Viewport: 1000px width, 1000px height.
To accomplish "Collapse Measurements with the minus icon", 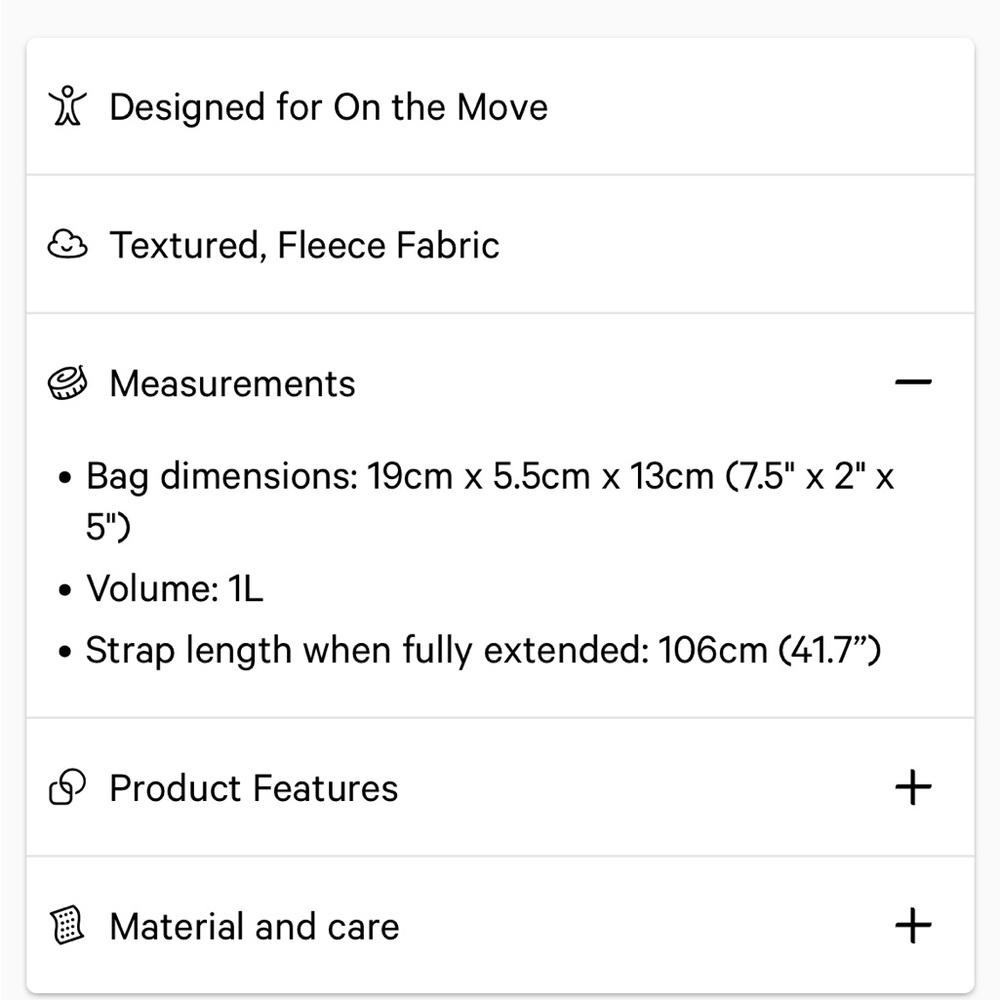I will (x=913, y=382).
